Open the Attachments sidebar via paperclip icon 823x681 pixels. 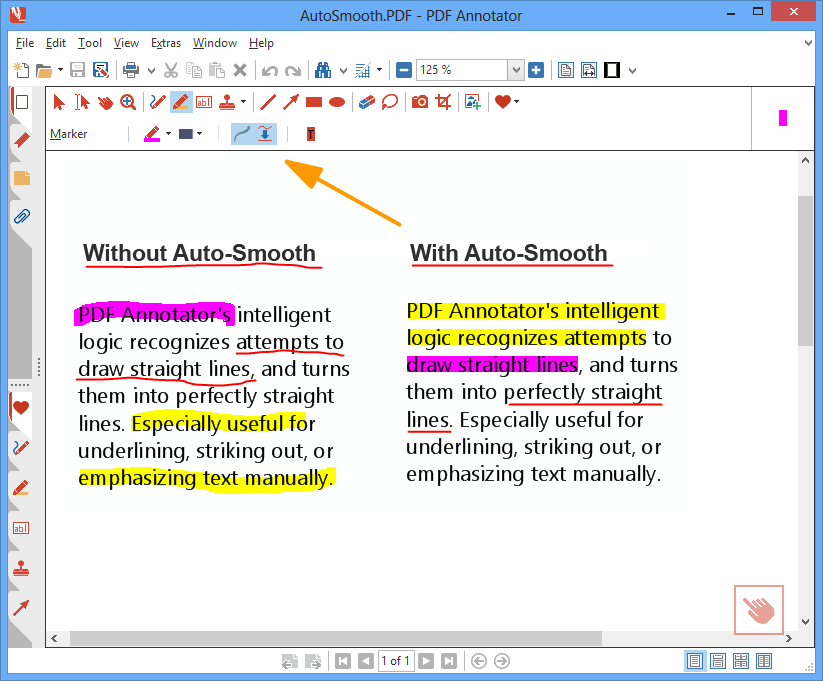21,216
